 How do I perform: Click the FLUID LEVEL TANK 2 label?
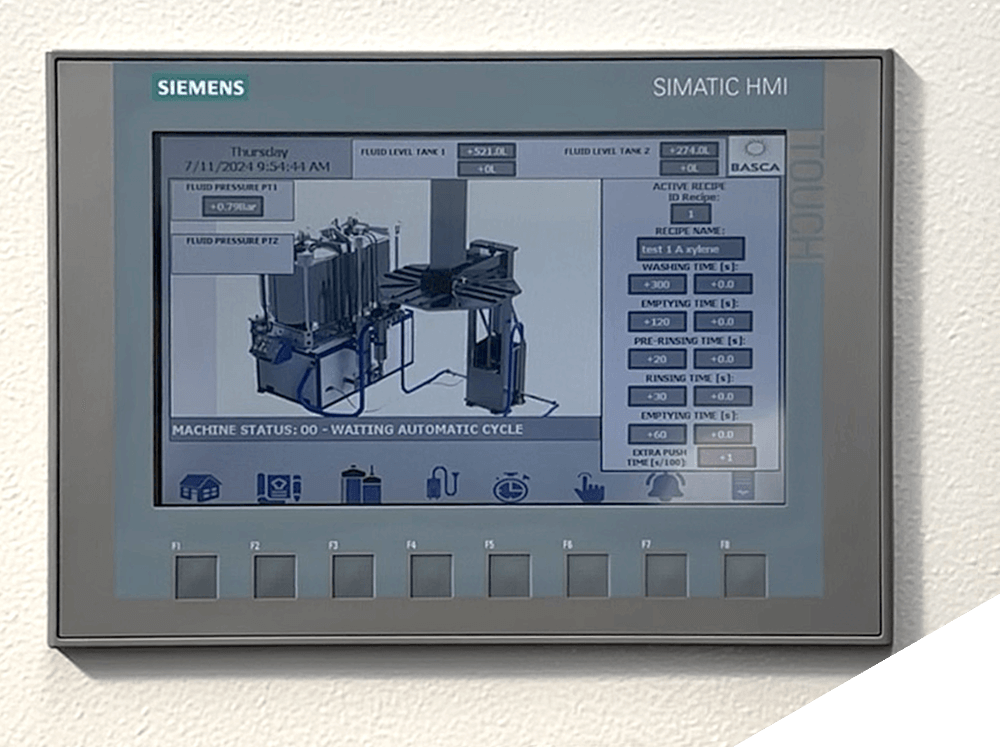(607, 151)
